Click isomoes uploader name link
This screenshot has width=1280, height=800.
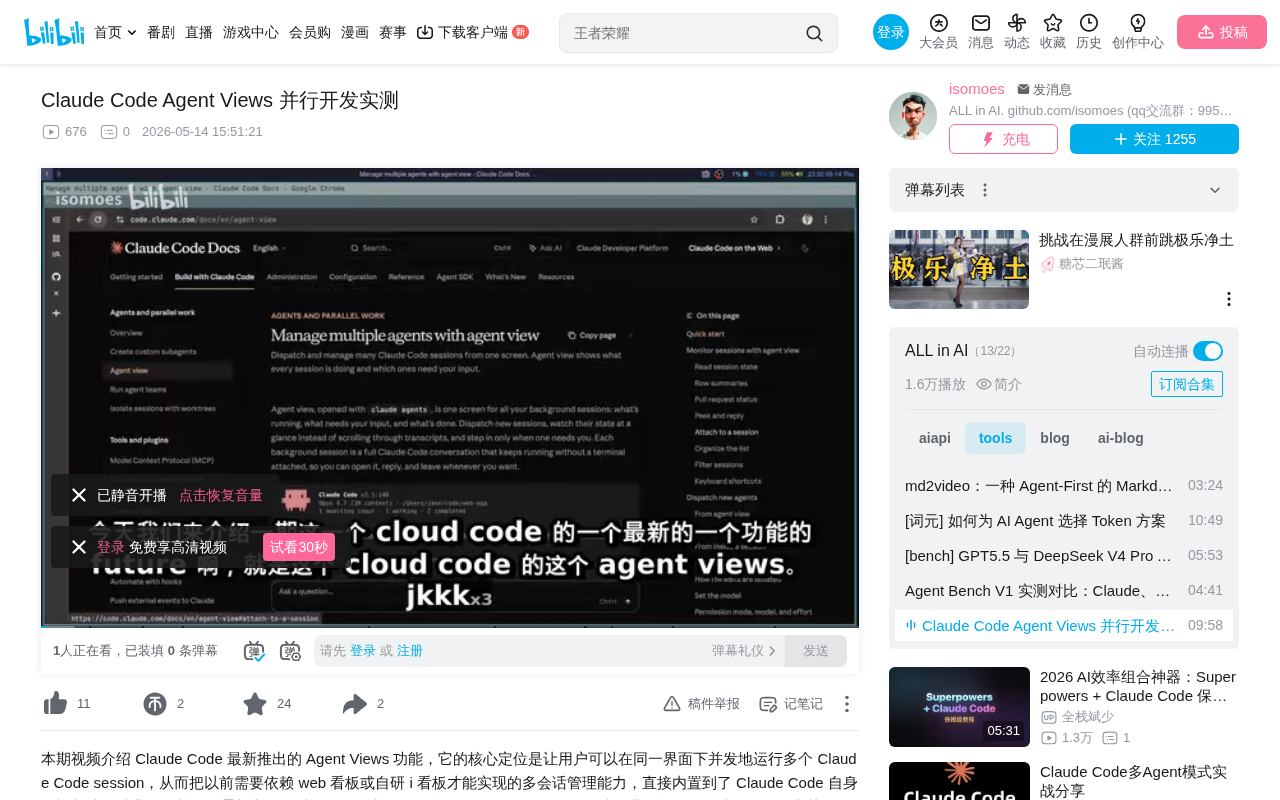[977, 89]
